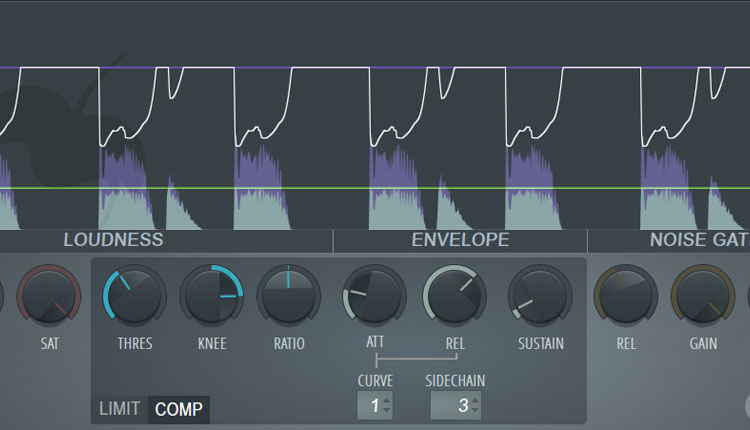Screen dimensions: 750x430
Task: Switch to COMP mode
Action: tap(178, 409)
